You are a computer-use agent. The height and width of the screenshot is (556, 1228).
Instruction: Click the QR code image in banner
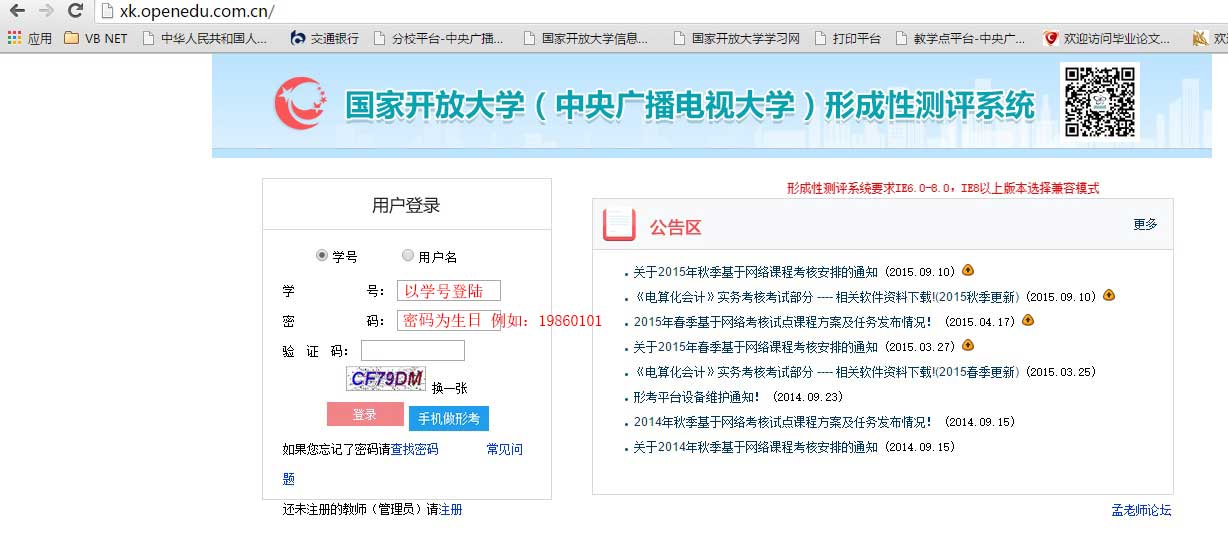tap(1099, 101)
